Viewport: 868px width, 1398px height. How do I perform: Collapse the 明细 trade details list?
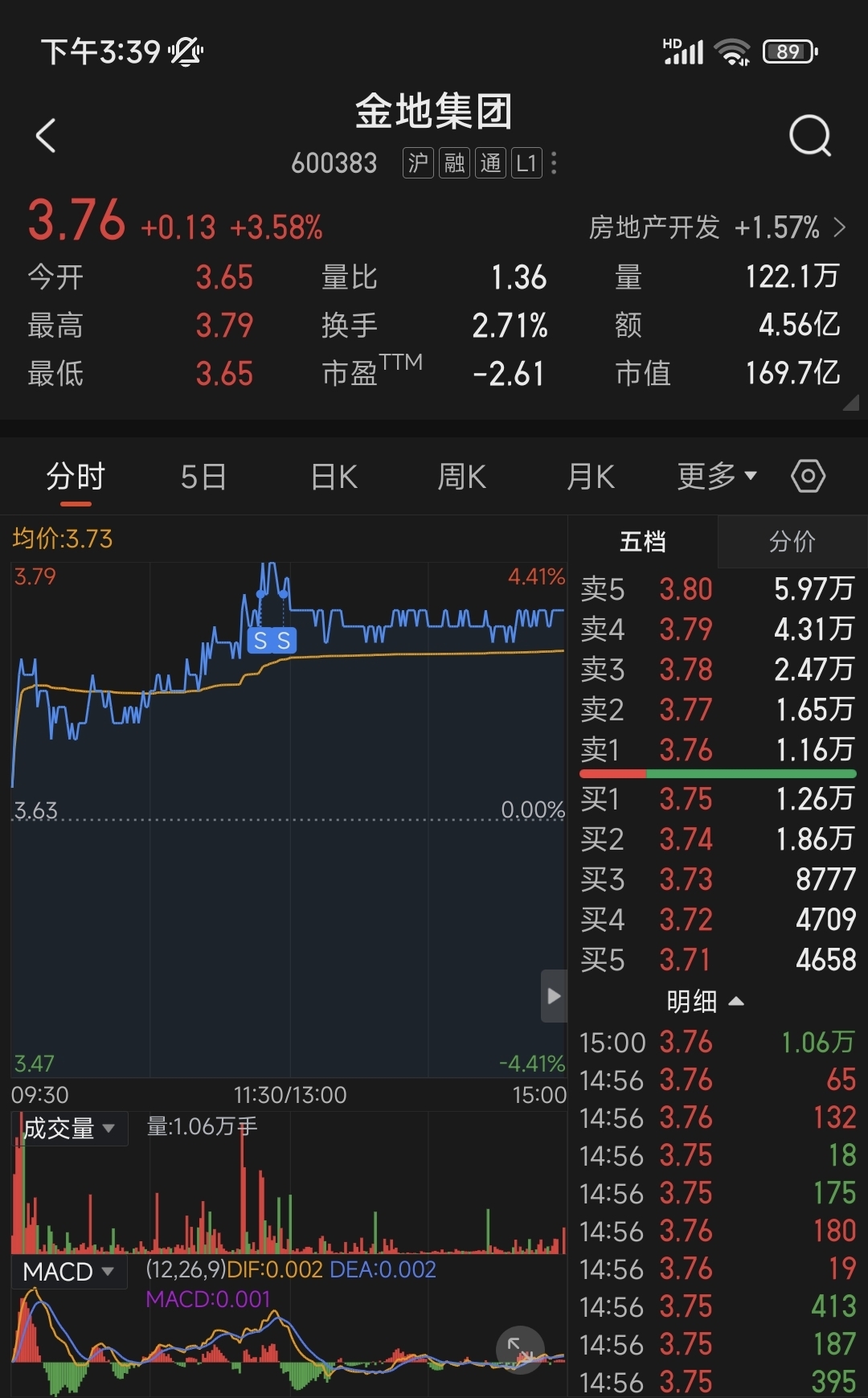pyautogui.click(x=705, y=1002)
